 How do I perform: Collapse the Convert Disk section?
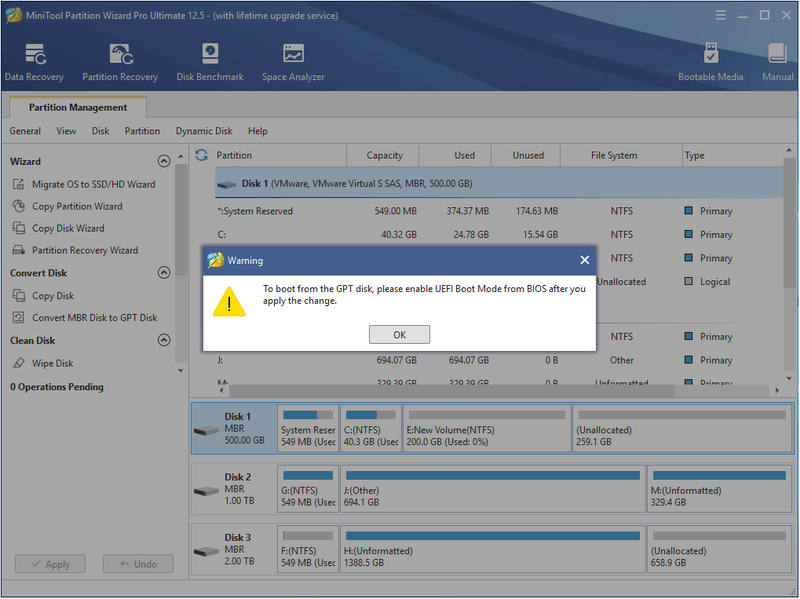coord(164,272)
